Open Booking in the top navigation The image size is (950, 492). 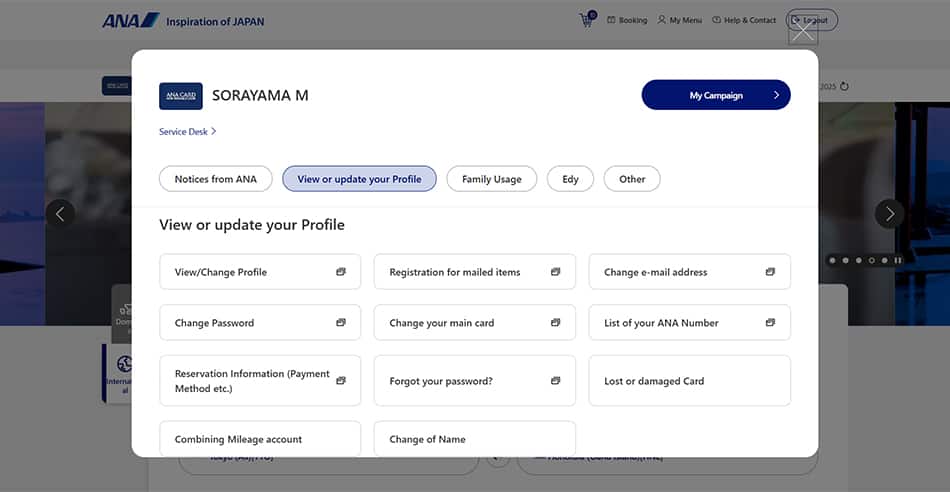point(627,20)
